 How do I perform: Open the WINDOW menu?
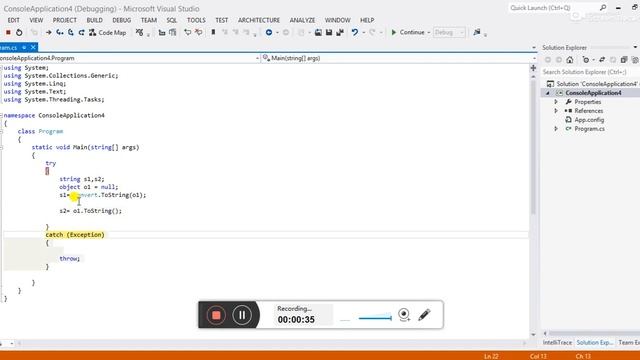tap(338, 20)
